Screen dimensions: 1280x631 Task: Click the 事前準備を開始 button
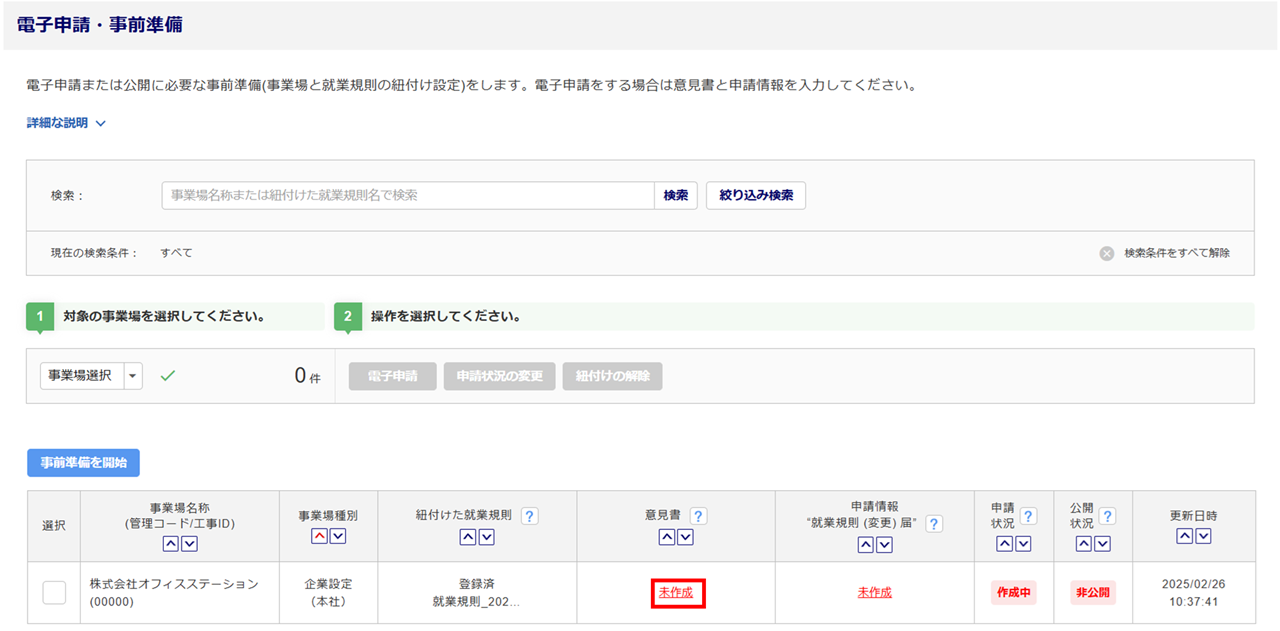tap(83, 463)
